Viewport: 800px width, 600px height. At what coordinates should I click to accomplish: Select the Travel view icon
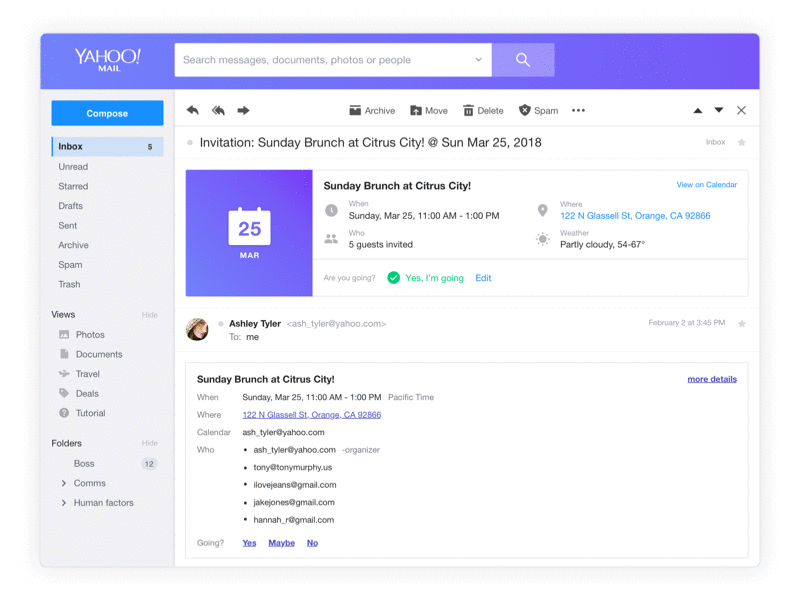(62, 373)
